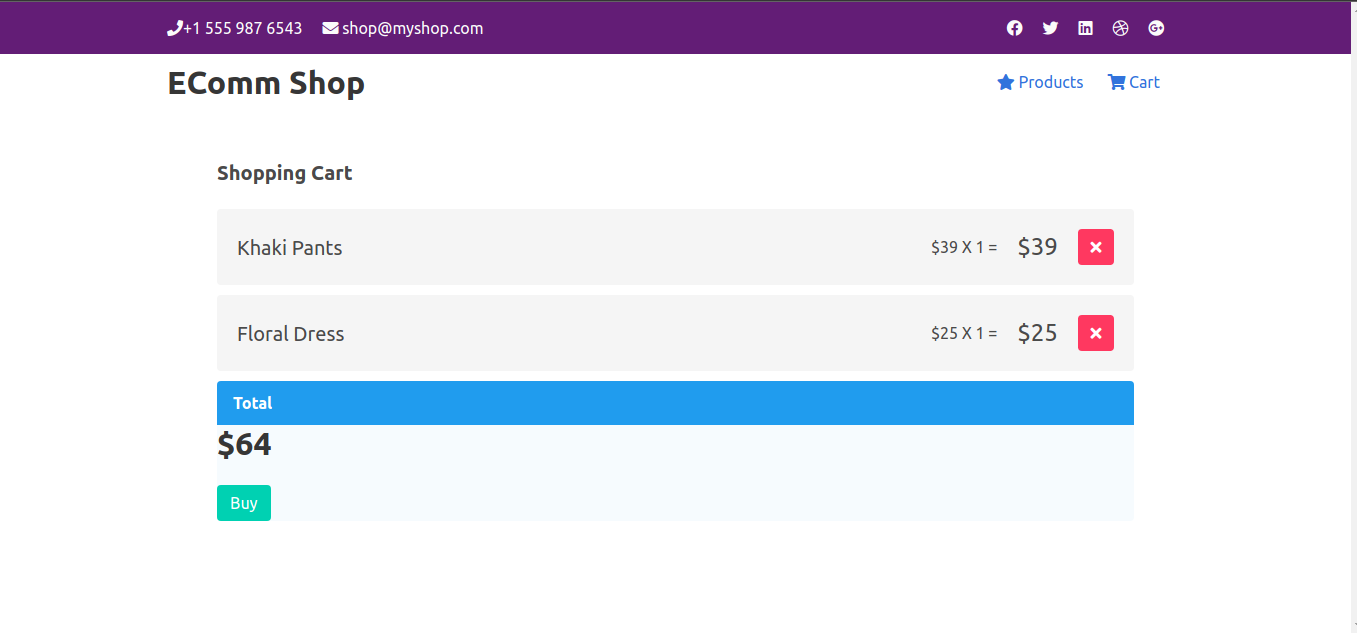Click the page's vertical scrollbar
This screenshot has width=1357, height=633.
click(1354, 316)
